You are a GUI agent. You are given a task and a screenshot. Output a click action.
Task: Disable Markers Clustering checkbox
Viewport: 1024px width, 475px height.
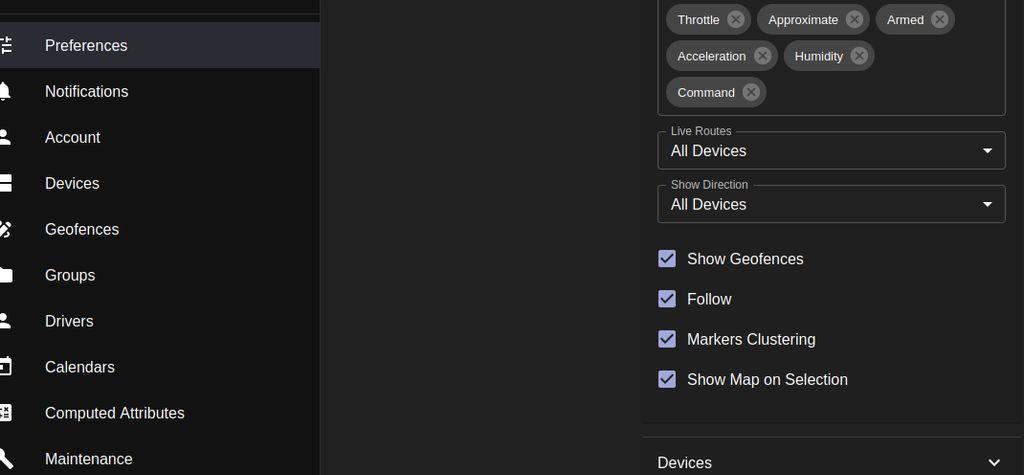[667, 339]
